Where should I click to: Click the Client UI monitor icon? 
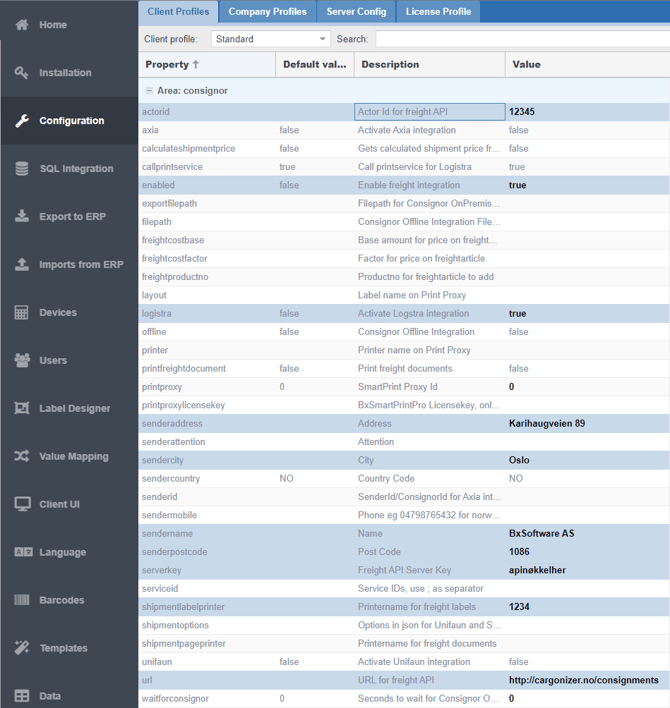click(22, 504)
